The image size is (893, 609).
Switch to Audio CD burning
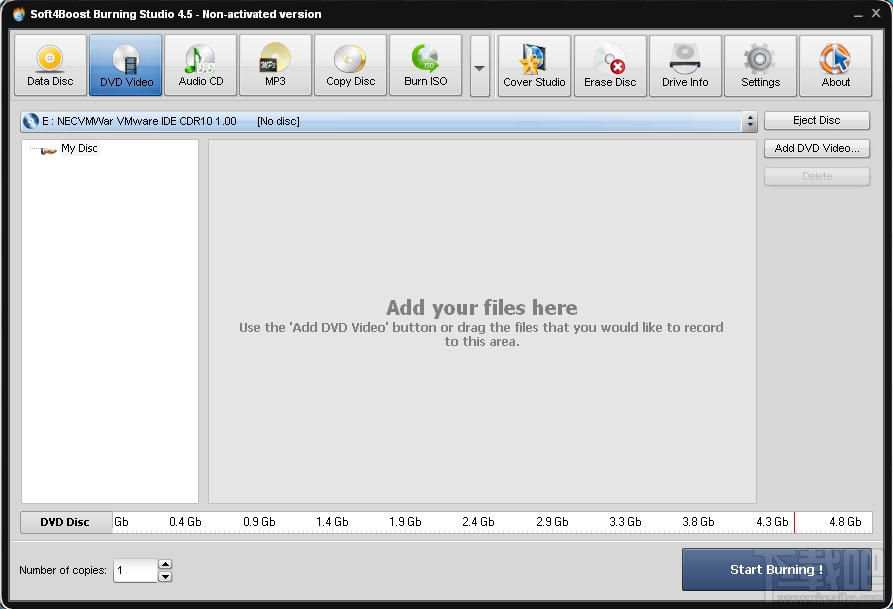(200, 65)
